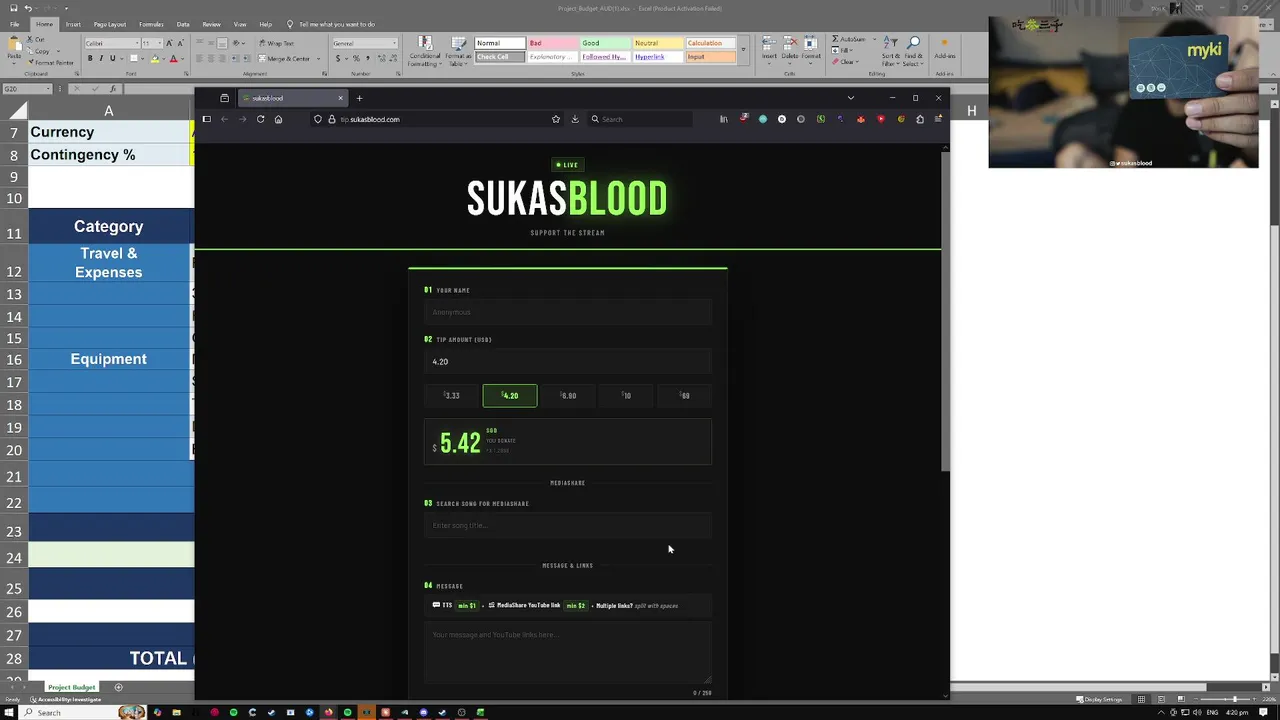Switch to Excel Page Layout tab

click(x=110, y=24)
